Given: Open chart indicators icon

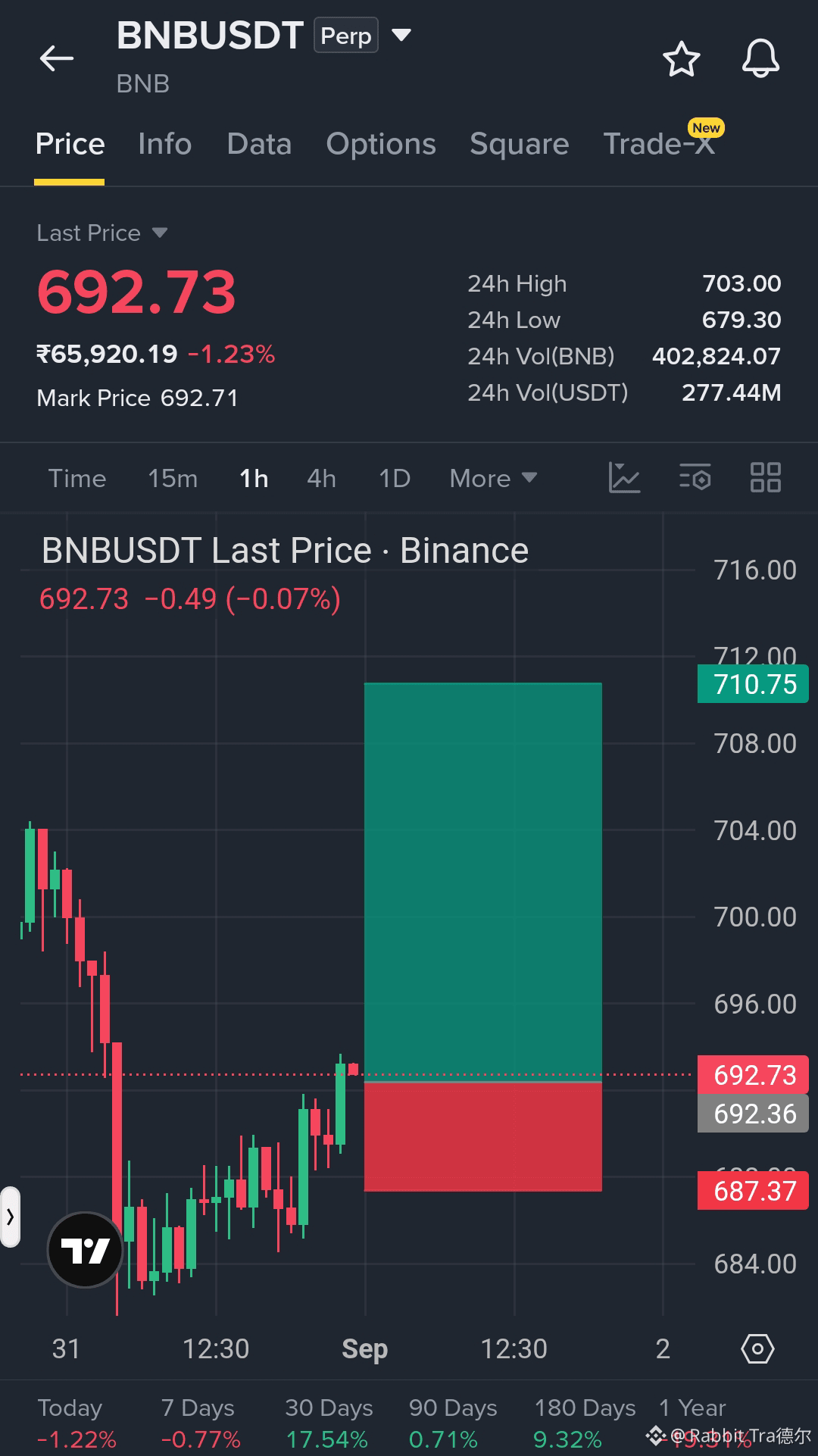Looking at the screenshot, I should (624, 478).
